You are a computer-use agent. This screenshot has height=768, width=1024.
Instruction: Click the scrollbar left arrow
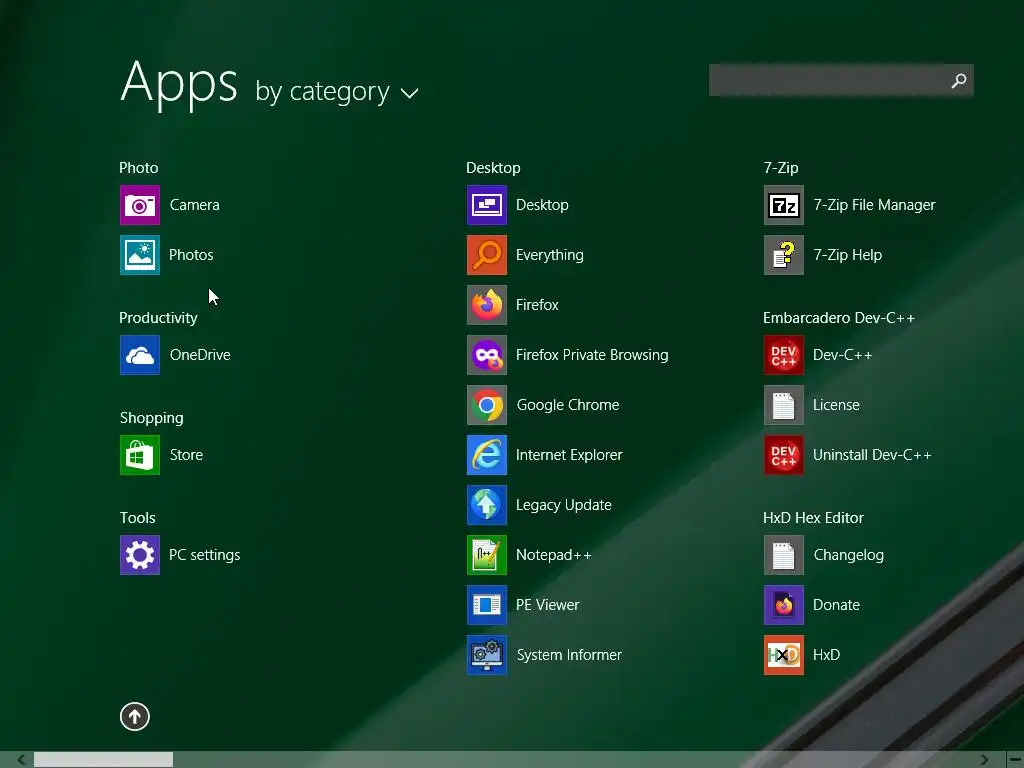pos(21,760)
